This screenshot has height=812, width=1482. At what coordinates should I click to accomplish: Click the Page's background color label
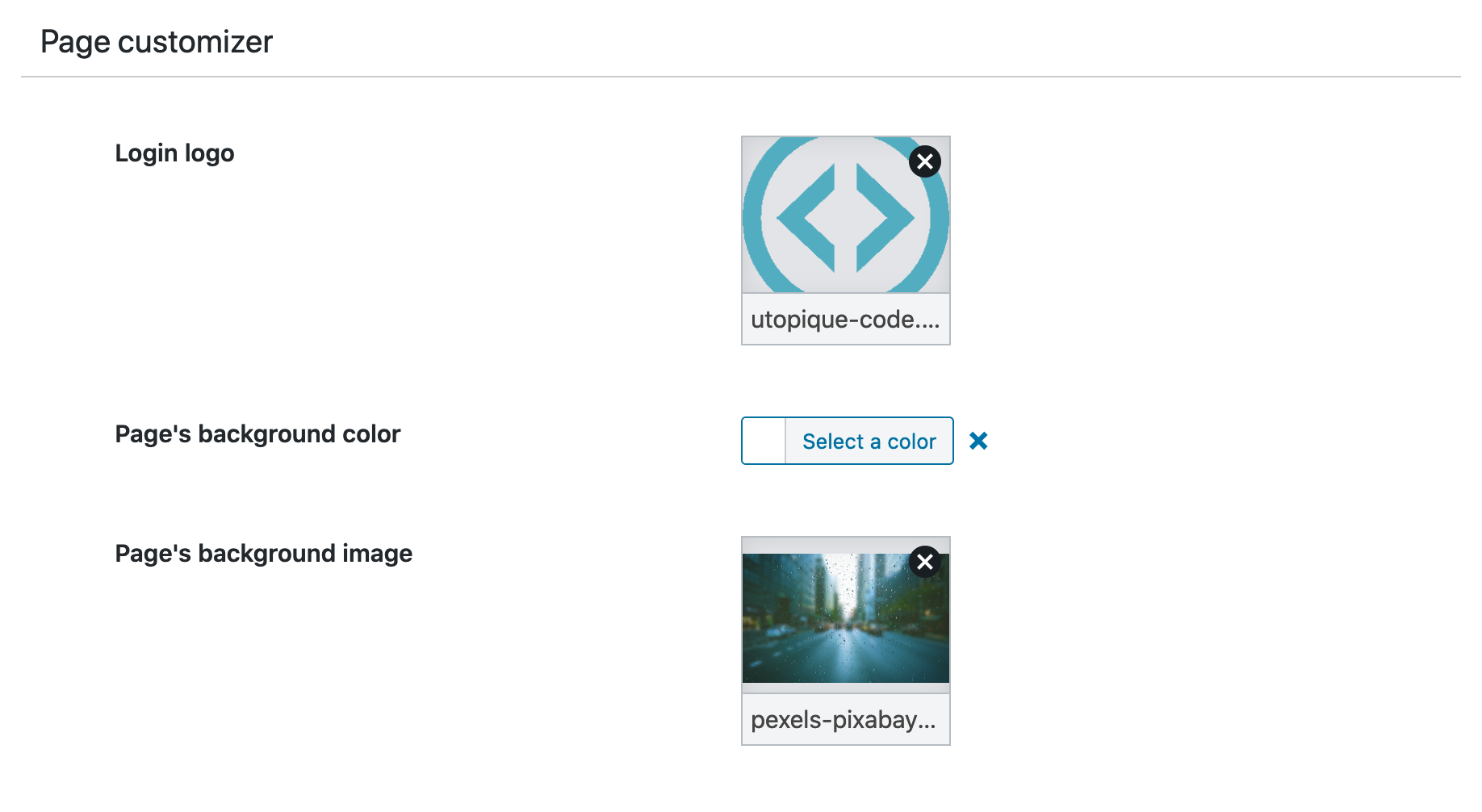pyautogui.click(x=257, y=433)
